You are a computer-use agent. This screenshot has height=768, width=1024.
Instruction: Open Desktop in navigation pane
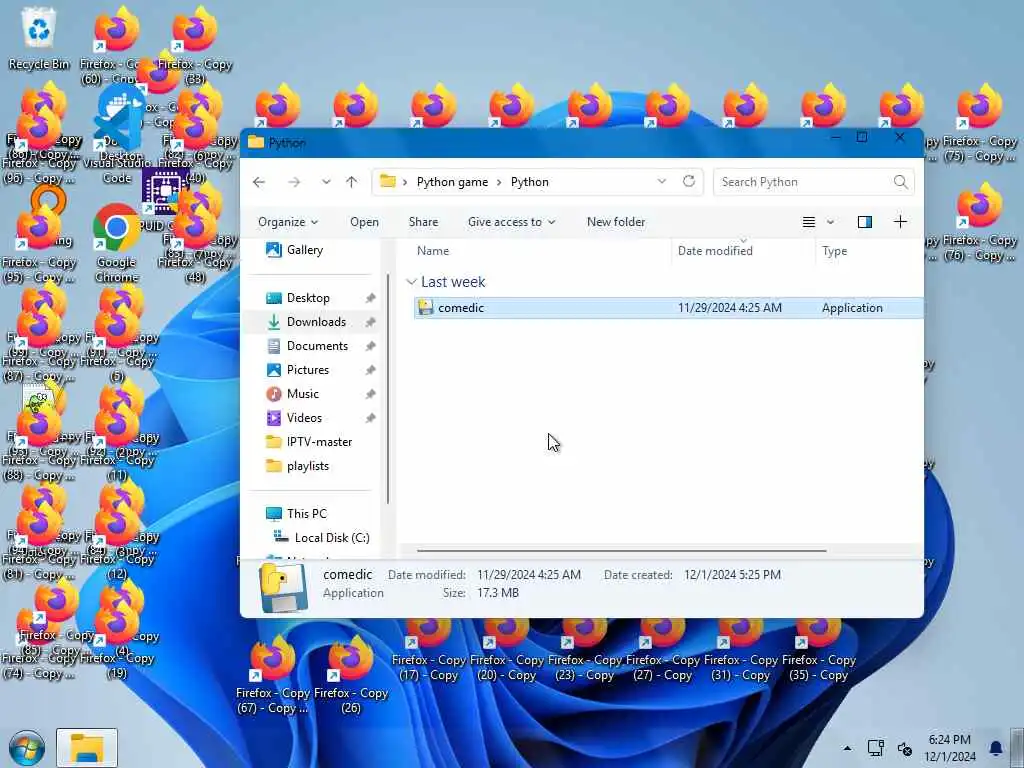point(308,298)
